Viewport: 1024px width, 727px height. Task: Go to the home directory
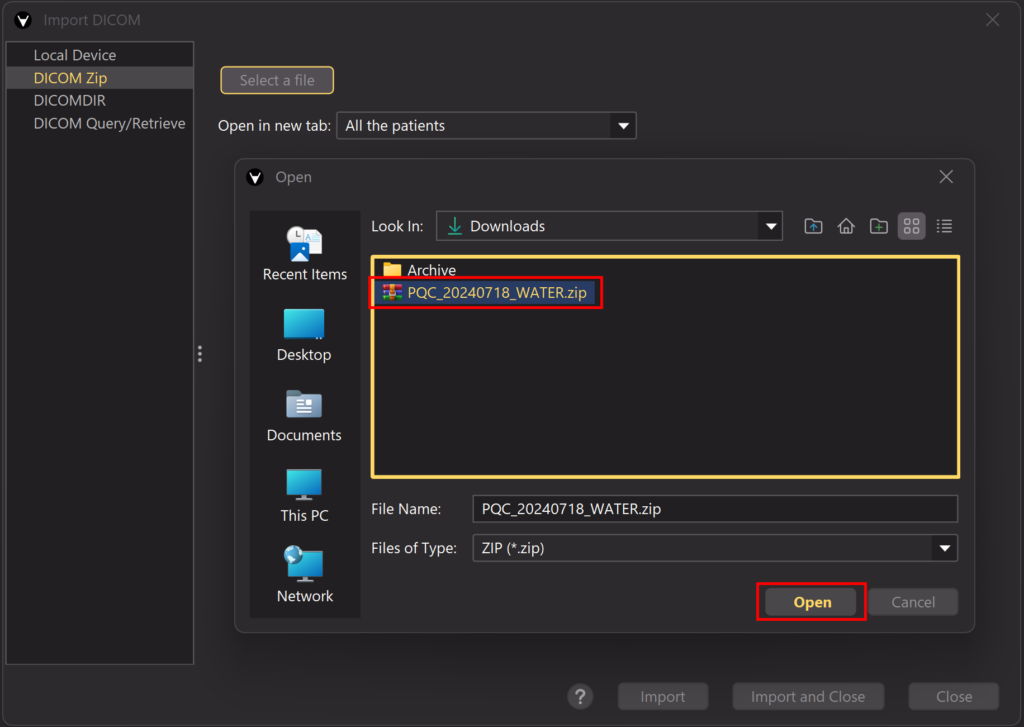coord(845,226)
